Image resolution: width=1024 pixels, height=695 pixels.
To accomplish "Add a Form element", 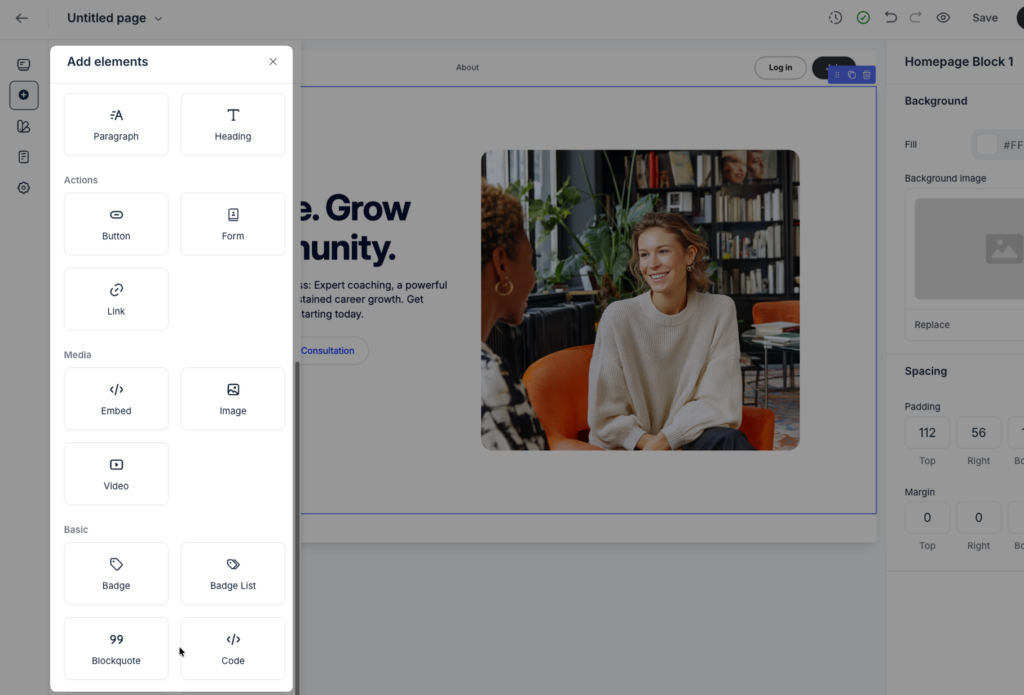I will (233, 224).
